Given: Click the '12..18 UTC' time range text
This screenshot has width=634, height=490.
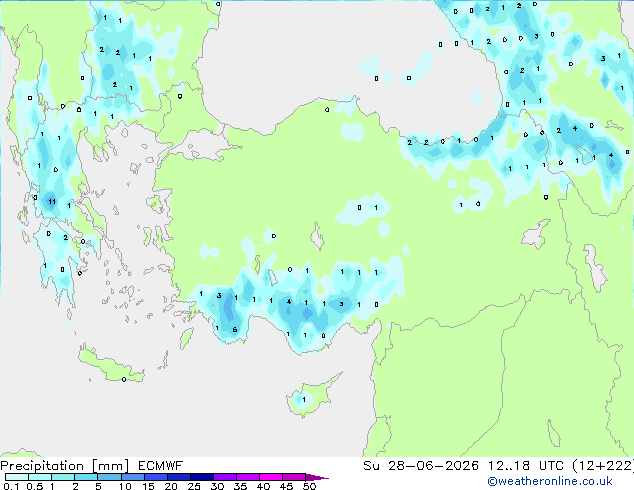Looking at the screenshot, I should tap(525, 466).
